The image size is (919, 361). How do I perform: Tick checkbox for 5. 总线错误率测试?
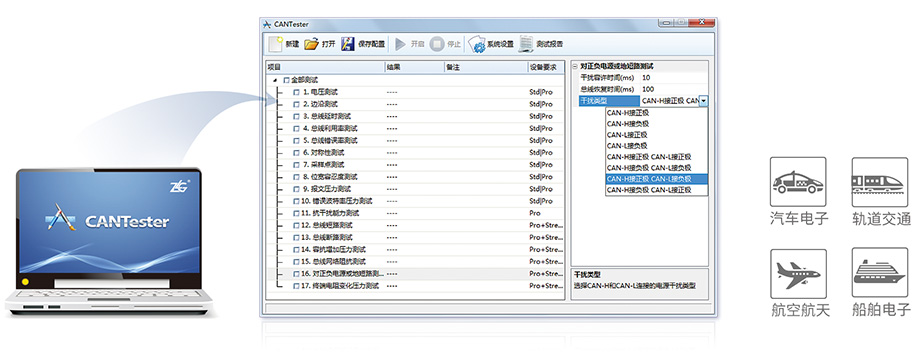coord(297,141)
